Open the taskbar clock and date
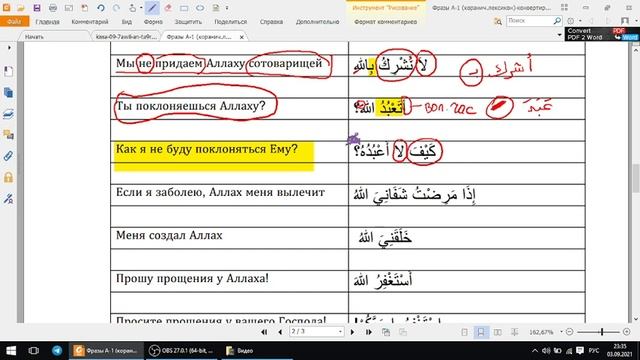Viewport: 640px width, 360px height. (x=620, y=351)
